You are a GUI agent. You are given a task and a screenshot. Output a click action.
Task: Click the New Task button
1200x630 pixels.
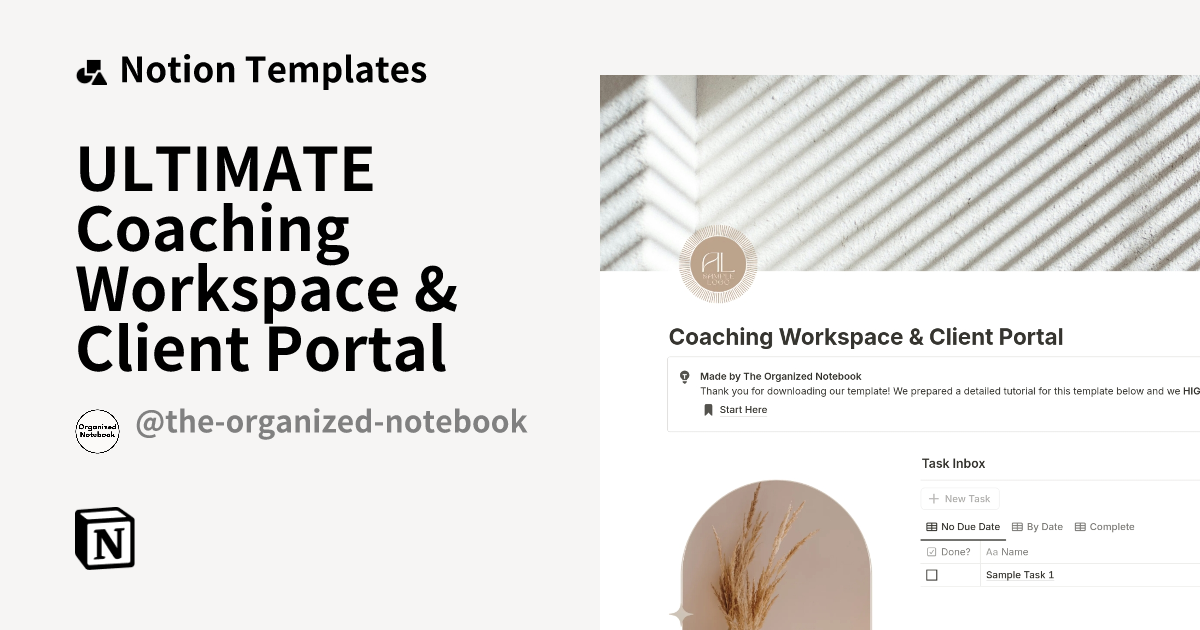coord(959,498)
